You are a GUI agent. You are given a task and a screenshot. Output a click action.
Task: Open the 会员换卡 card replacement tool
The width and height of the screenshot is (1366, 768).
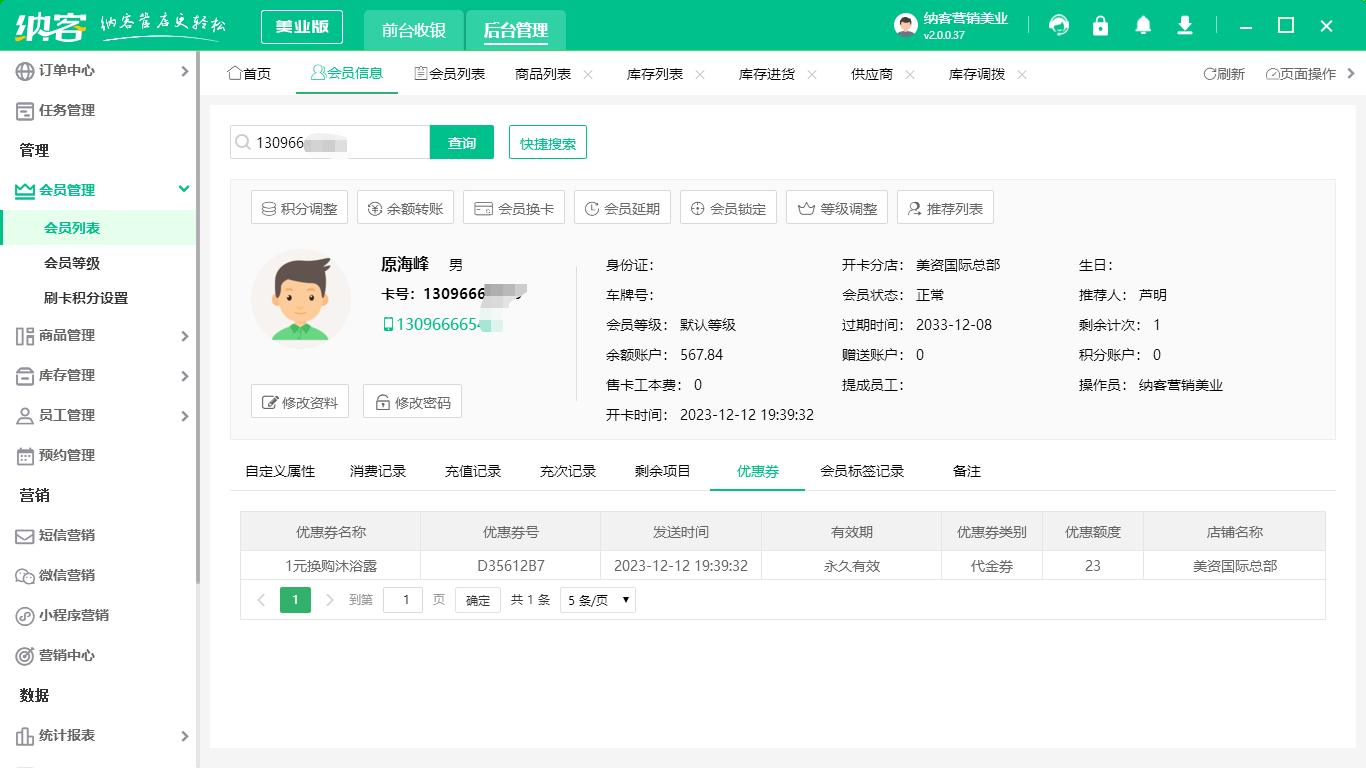[515, 208]
